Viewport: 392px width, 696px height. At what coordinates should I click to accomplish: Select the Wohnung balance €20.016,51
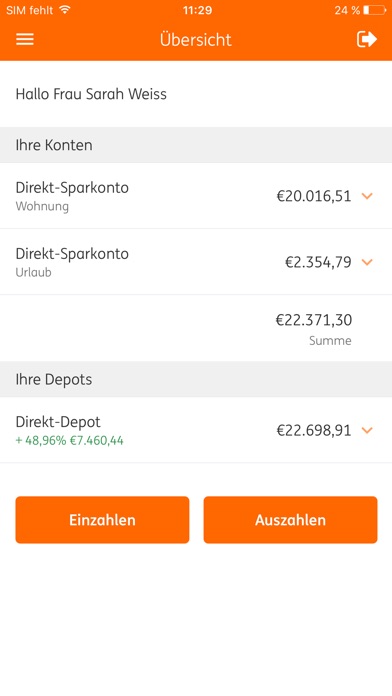314,196
